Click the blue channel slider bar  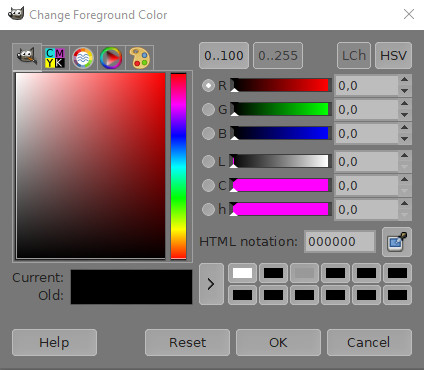click(281, 133)
